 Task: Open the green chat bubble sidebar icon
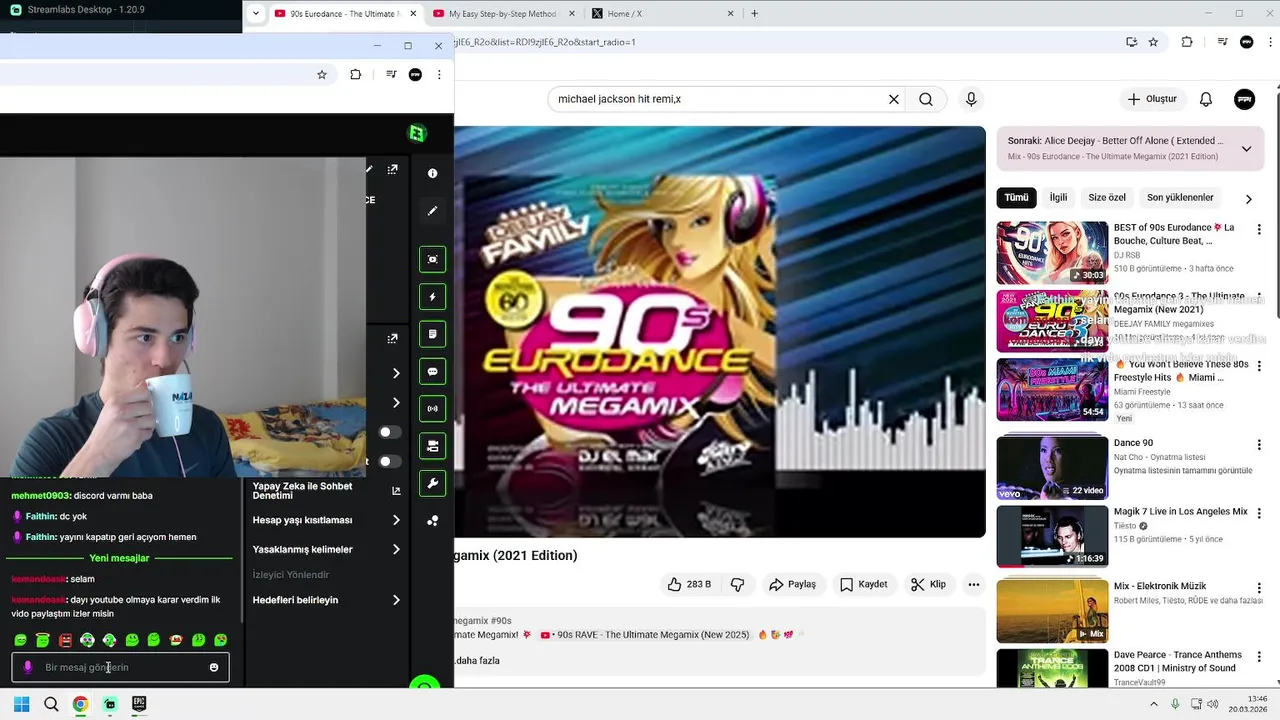coord(432,372)
